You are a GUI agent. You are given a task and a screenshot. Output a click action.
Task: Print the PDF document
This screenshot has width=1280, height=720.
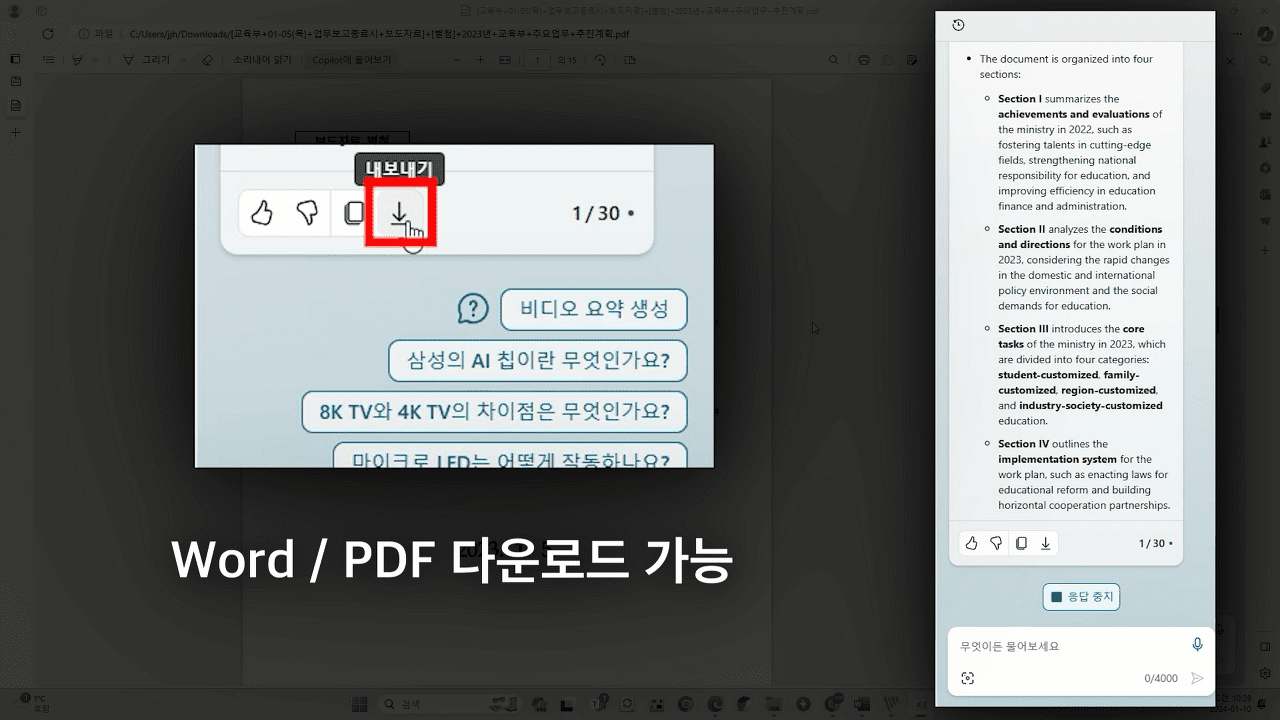click(864, 60)
